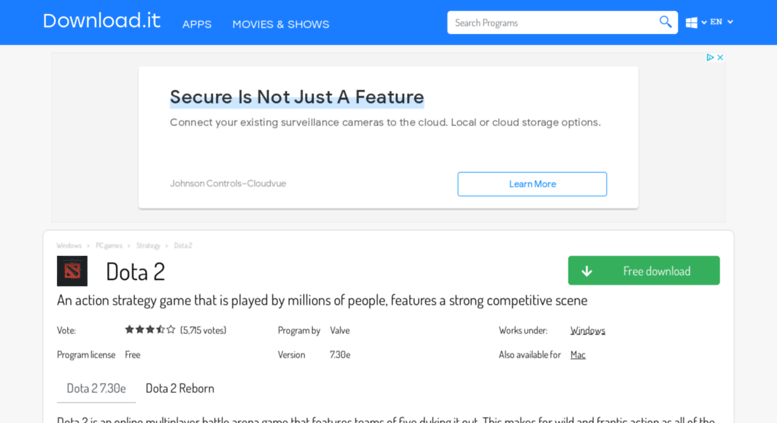Open the MOVIES & SHOWS menu
Screen dimensions: 777x423
280,24
